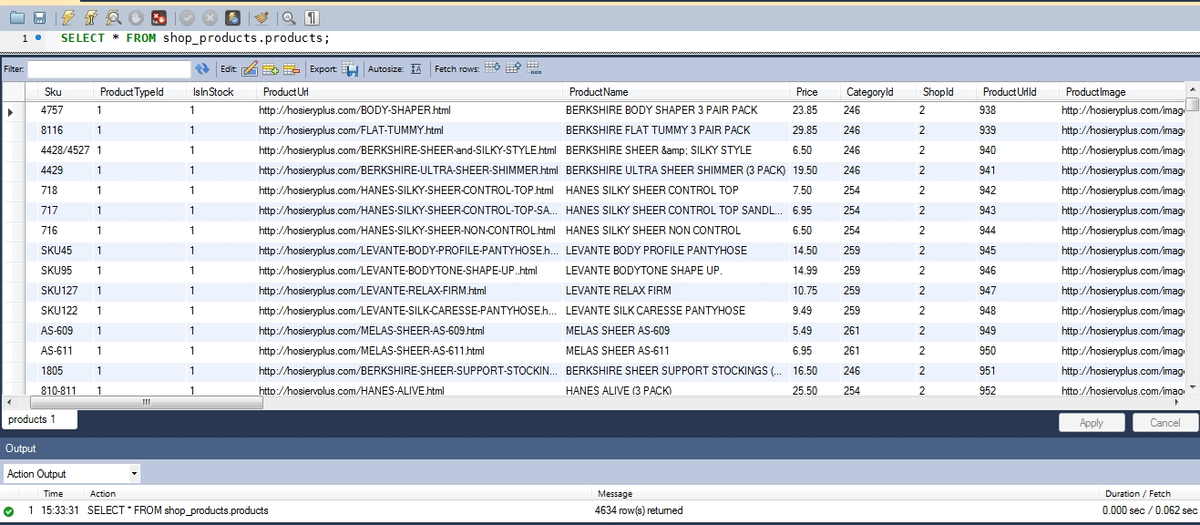
Task: Click third Fetch rows grid icon
Action: point(534,68)
